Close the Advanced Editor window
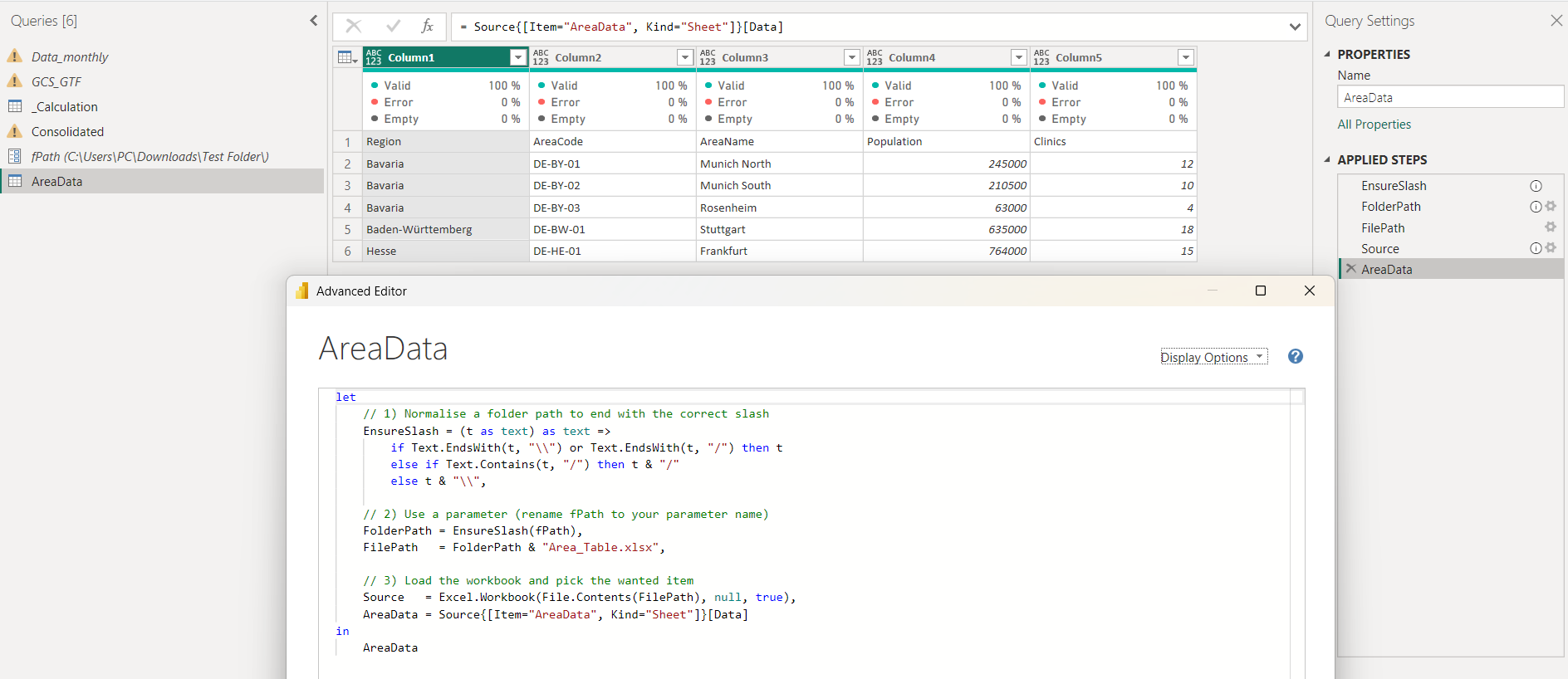The height and width of the screenshot is (679, 1568). tap(1309, 291)
